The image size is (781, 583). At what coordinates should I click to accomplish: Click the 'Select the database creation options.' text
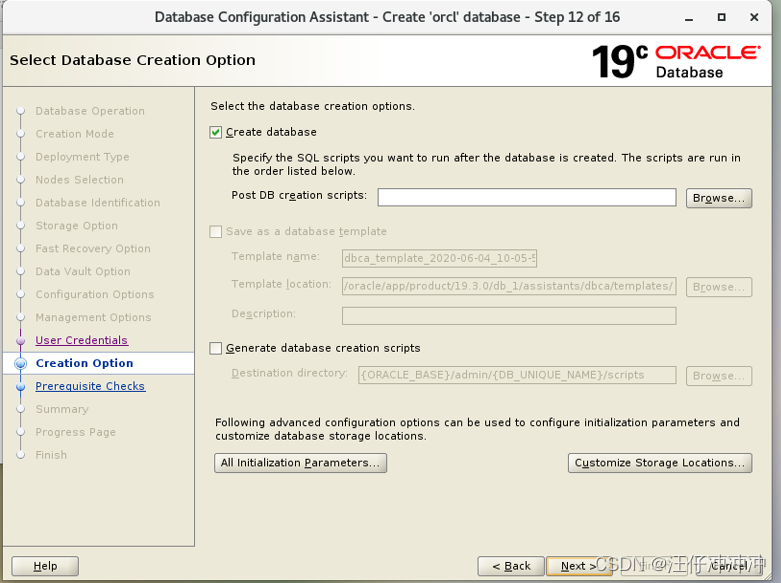point(312,106)
